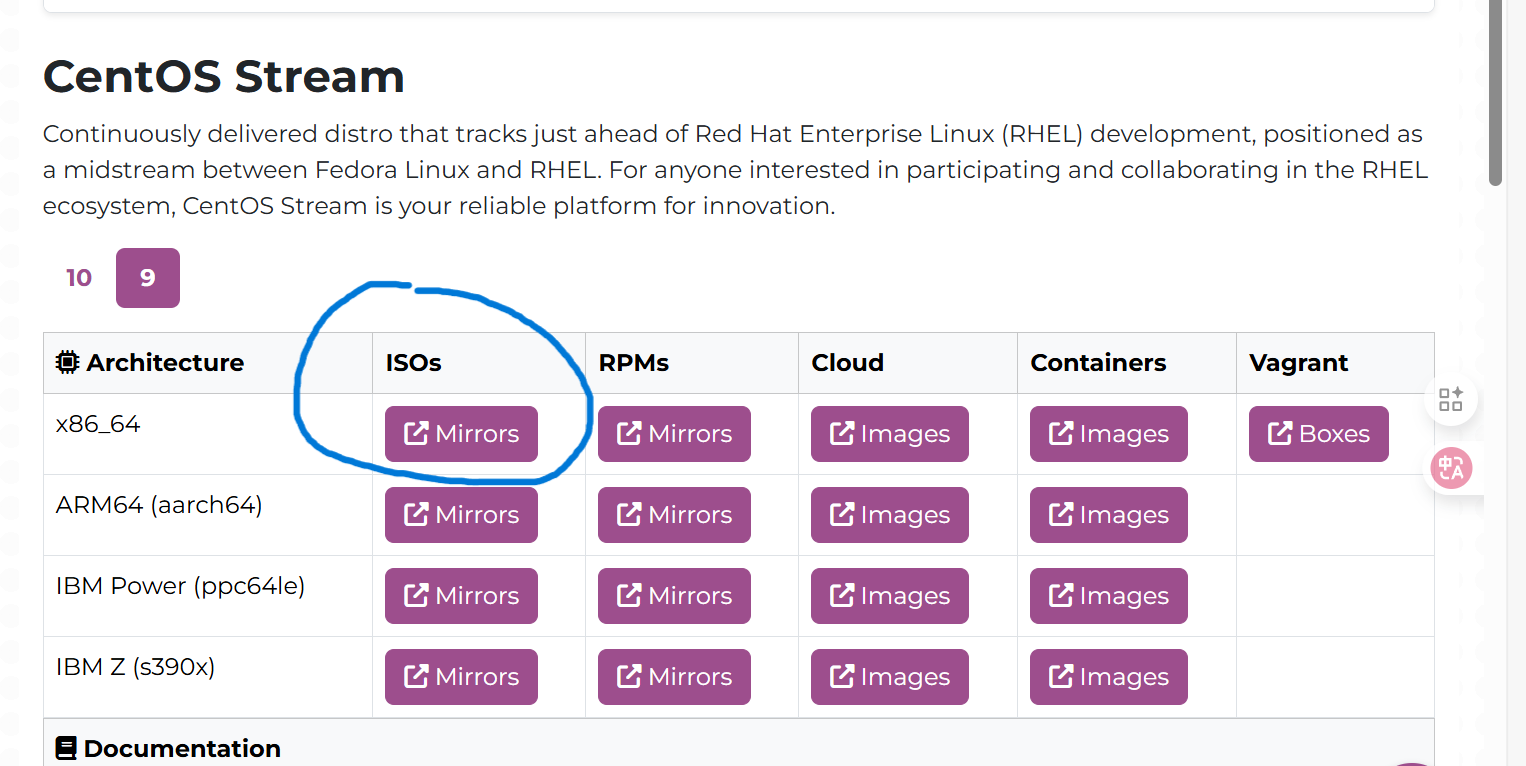Open Container Images for x86_64
1526x766 pixels.
pos(1108,433)
